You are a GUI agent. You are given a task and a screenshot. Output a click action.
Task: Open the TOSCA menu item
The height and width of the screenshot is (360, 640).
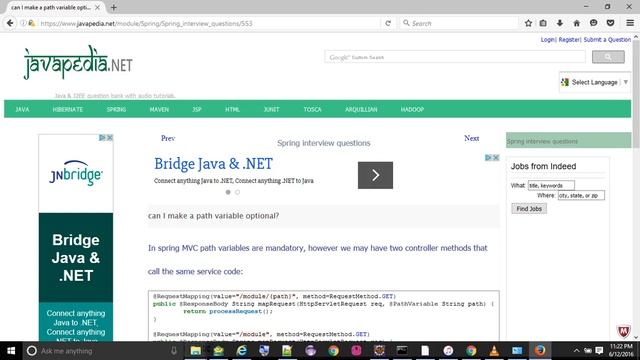[x=312, y=109]
